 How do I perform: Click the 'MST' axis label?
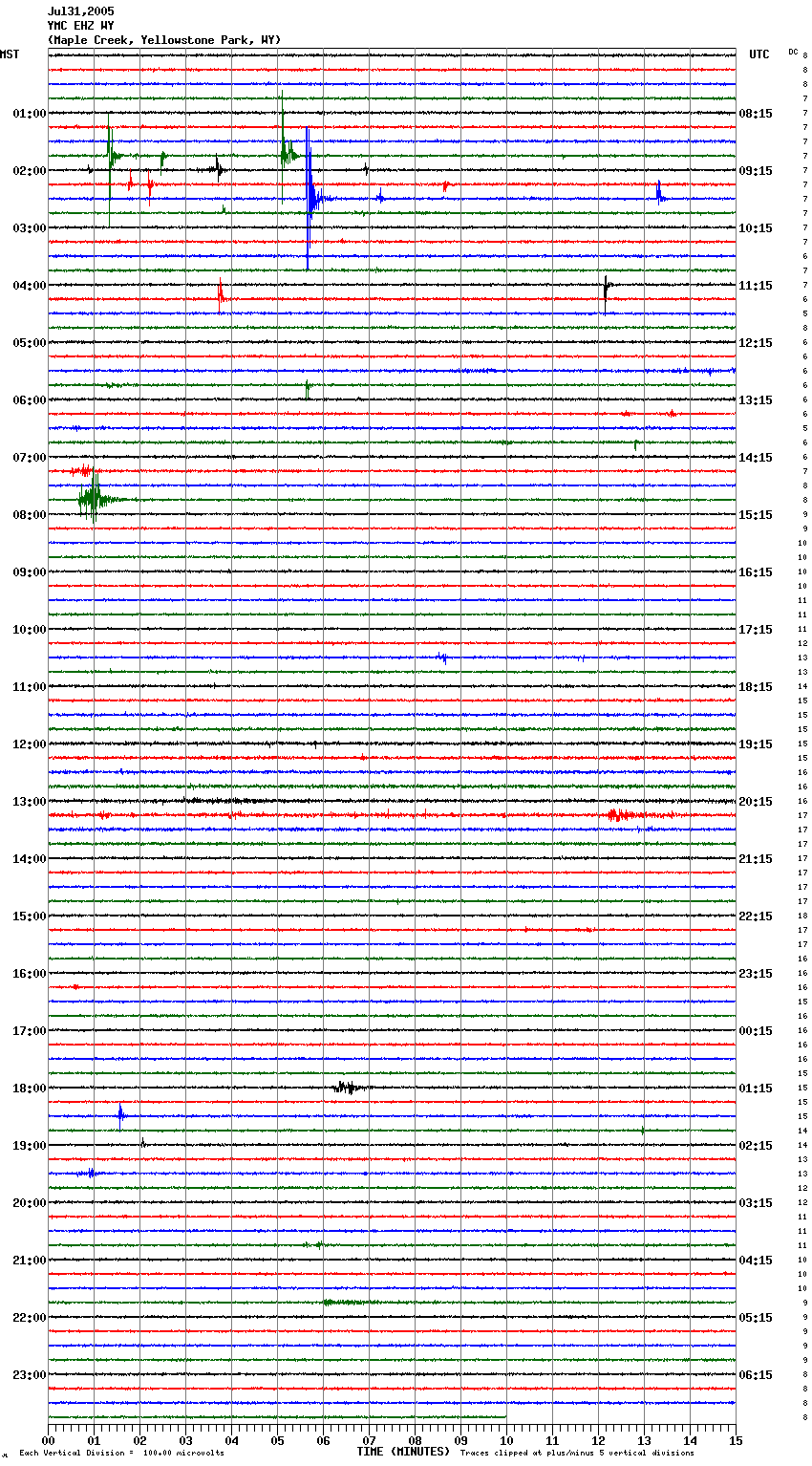10,54
